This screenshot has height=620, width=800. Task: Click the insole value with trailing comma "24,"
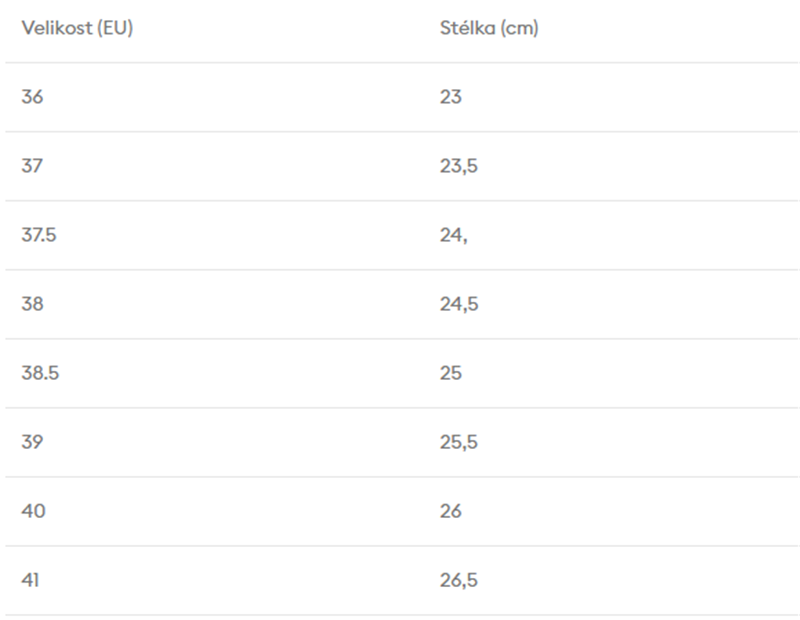[454, 235]
